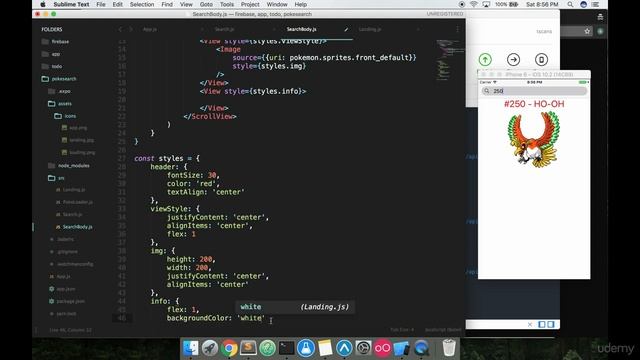Click the tab options dots right of the editor tabs

click(458, 29)
